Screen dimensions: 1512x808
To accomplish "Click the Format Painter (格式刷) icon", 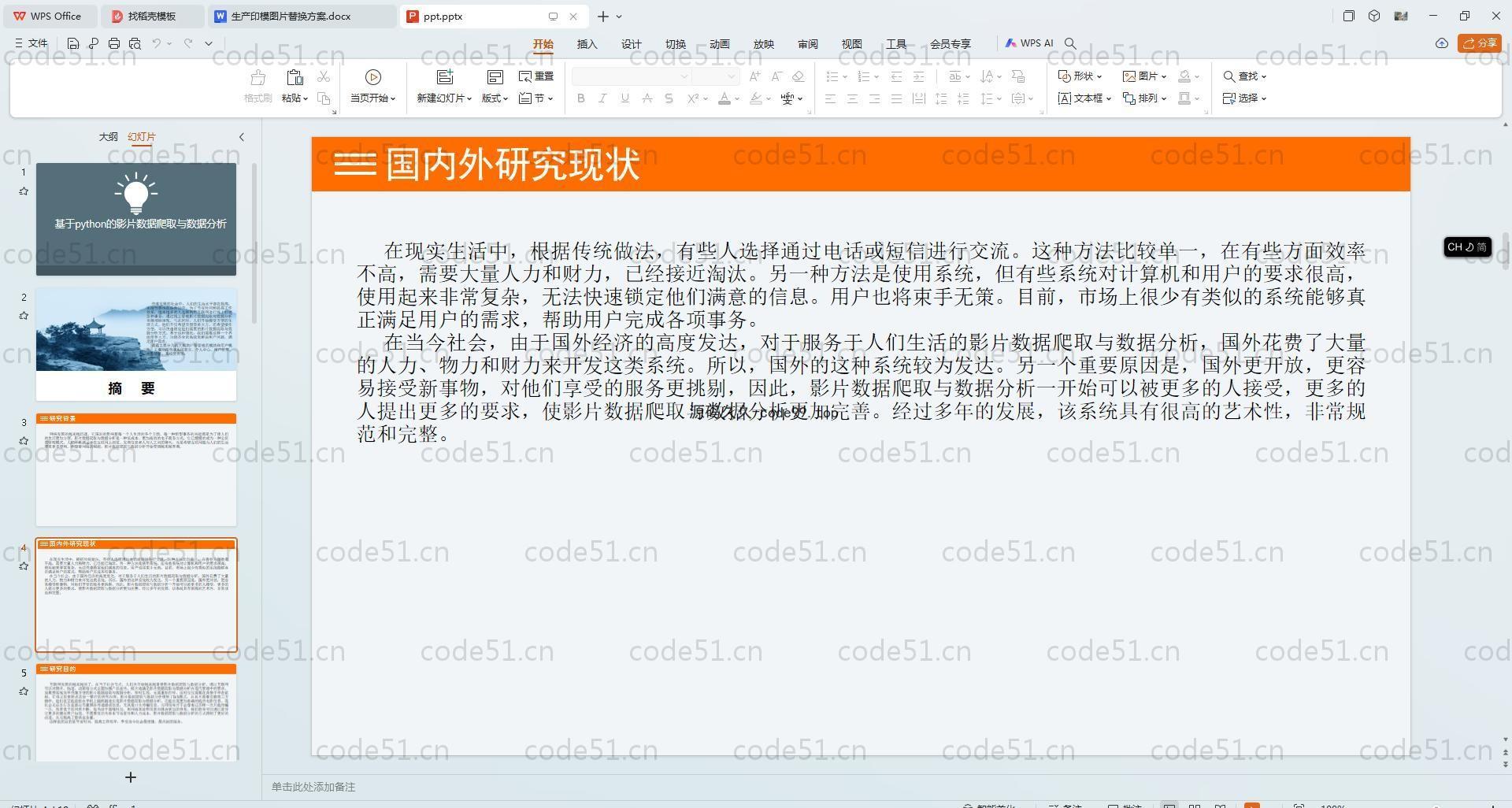I will (258, 77).
